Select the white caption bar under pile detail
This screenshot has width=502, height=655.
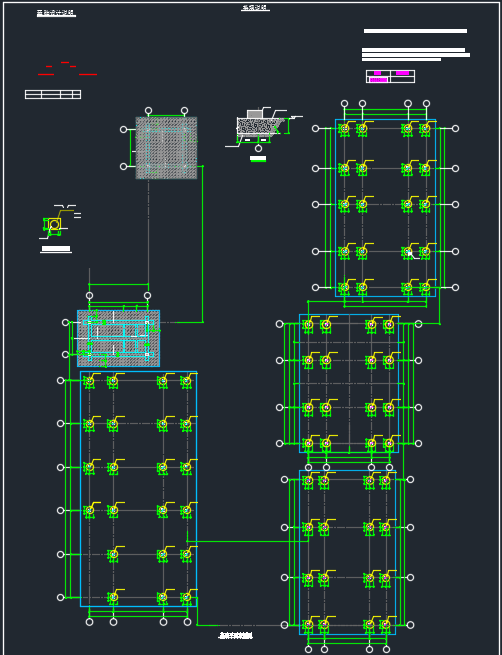(x=56, y=249)
